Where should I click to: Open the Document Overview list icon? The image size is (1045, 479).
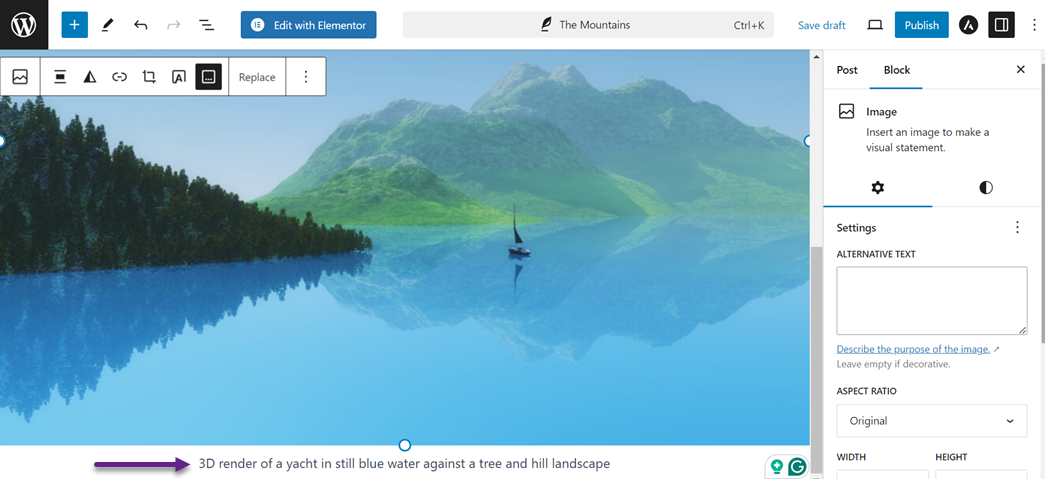(x=207, y=25)
